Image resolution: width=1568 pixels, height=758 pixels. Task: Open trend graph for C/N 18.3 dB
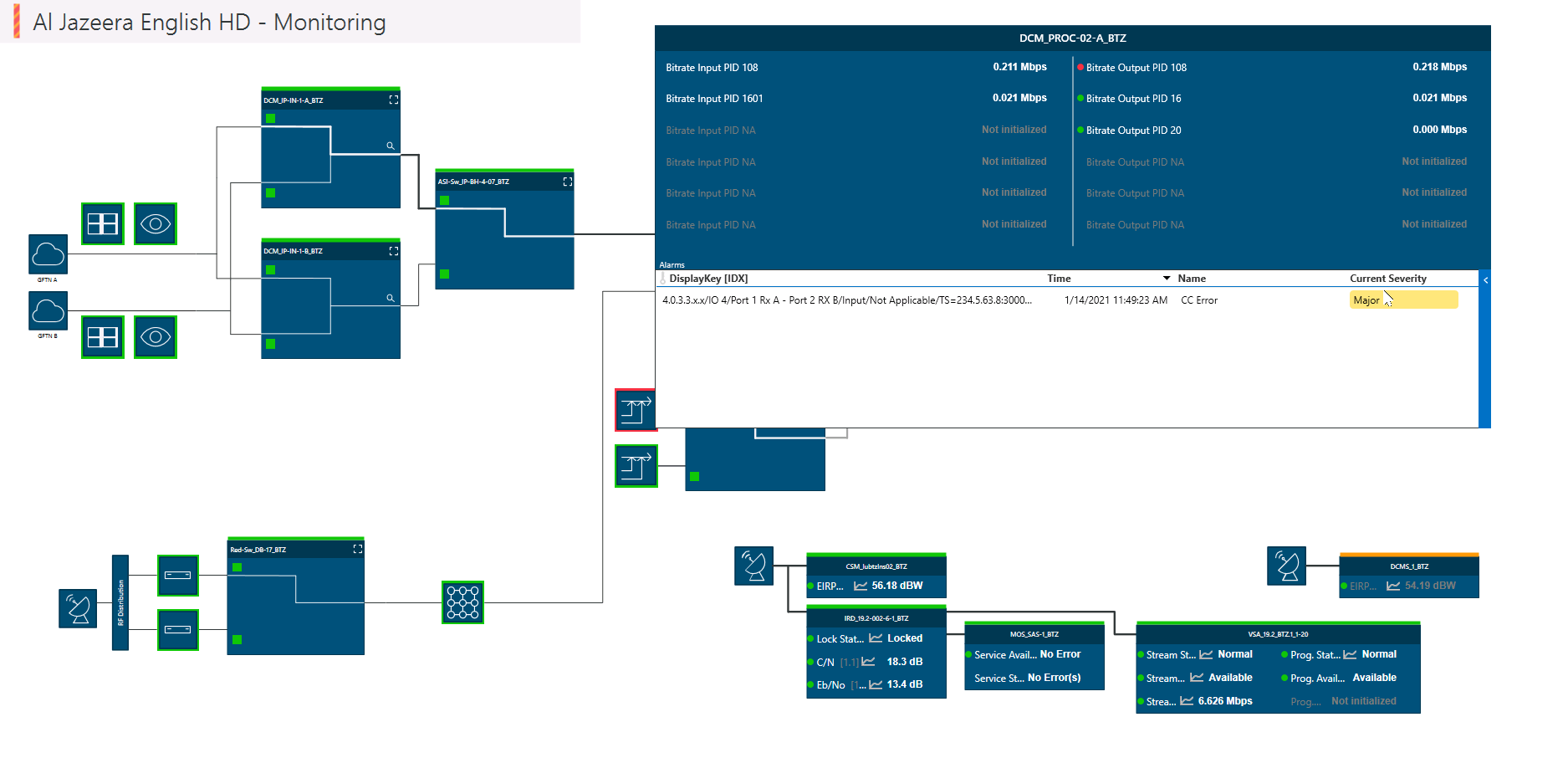pyautogui.click(x=868, y=662)
